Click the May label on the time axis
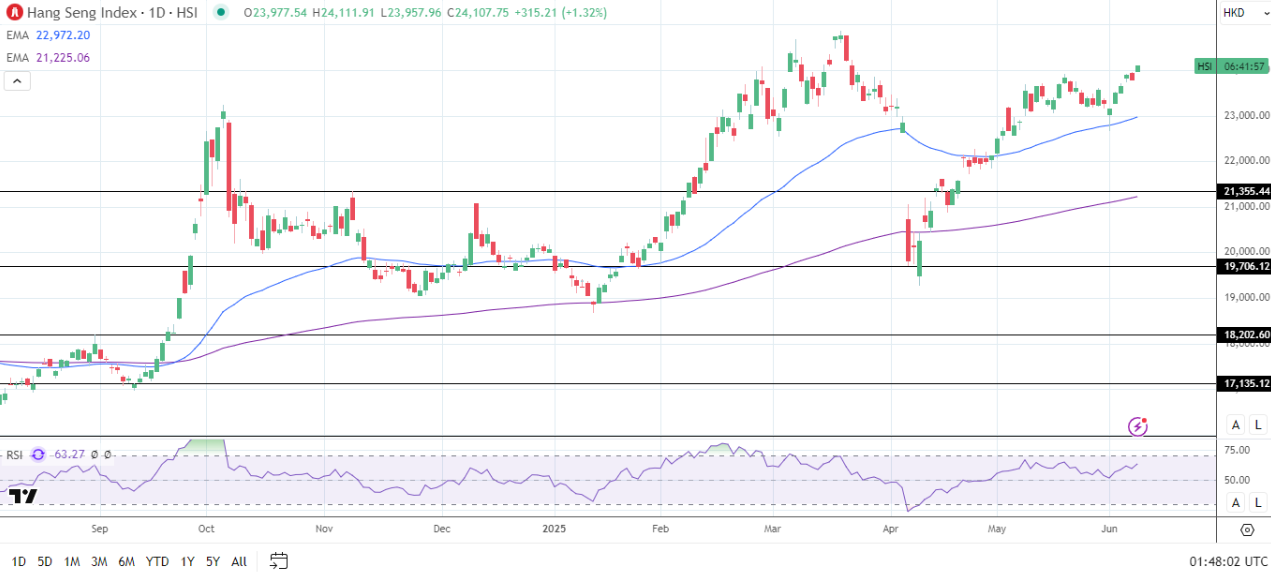This screenshot has height=576, width=1271. (996, 527)
